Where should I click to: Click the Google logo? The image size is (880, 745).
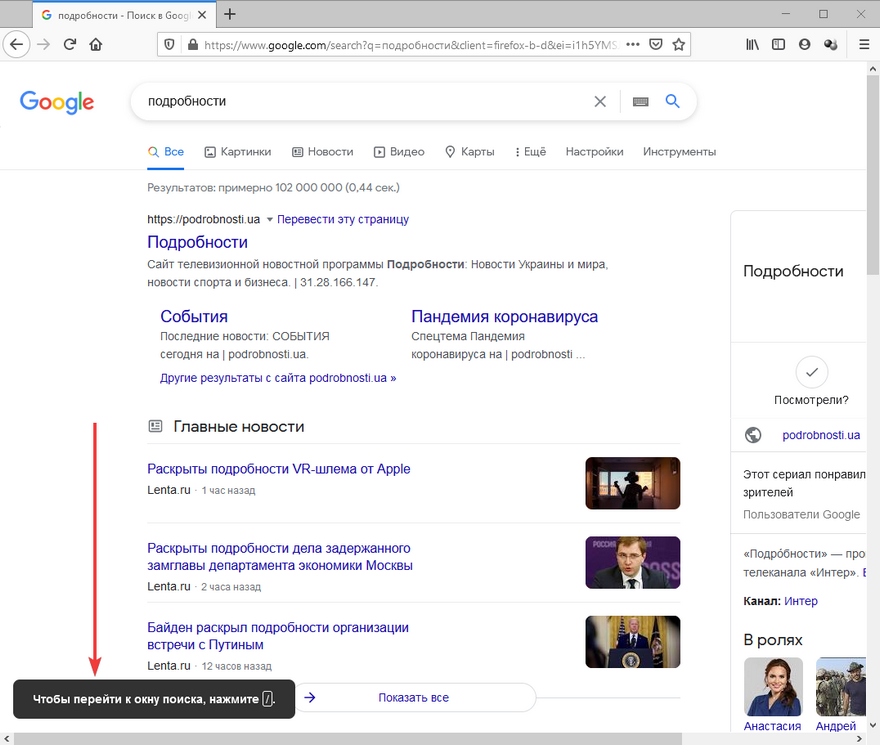point(57,102)
